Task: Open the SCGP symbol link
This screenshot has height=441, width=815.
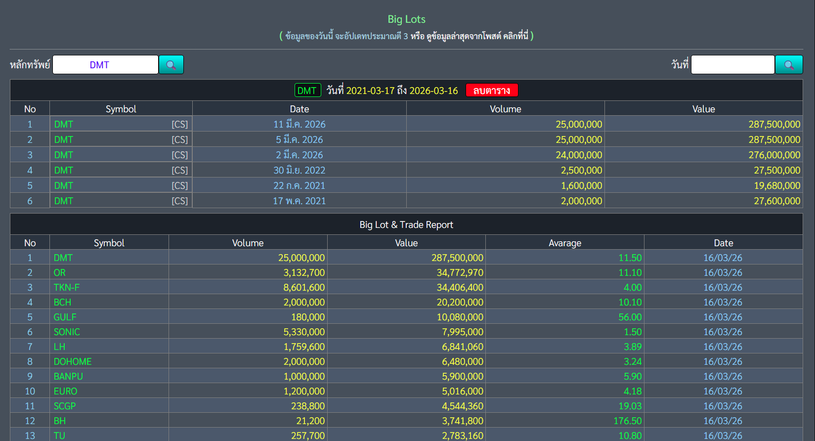Action: [x=65, y=407]
